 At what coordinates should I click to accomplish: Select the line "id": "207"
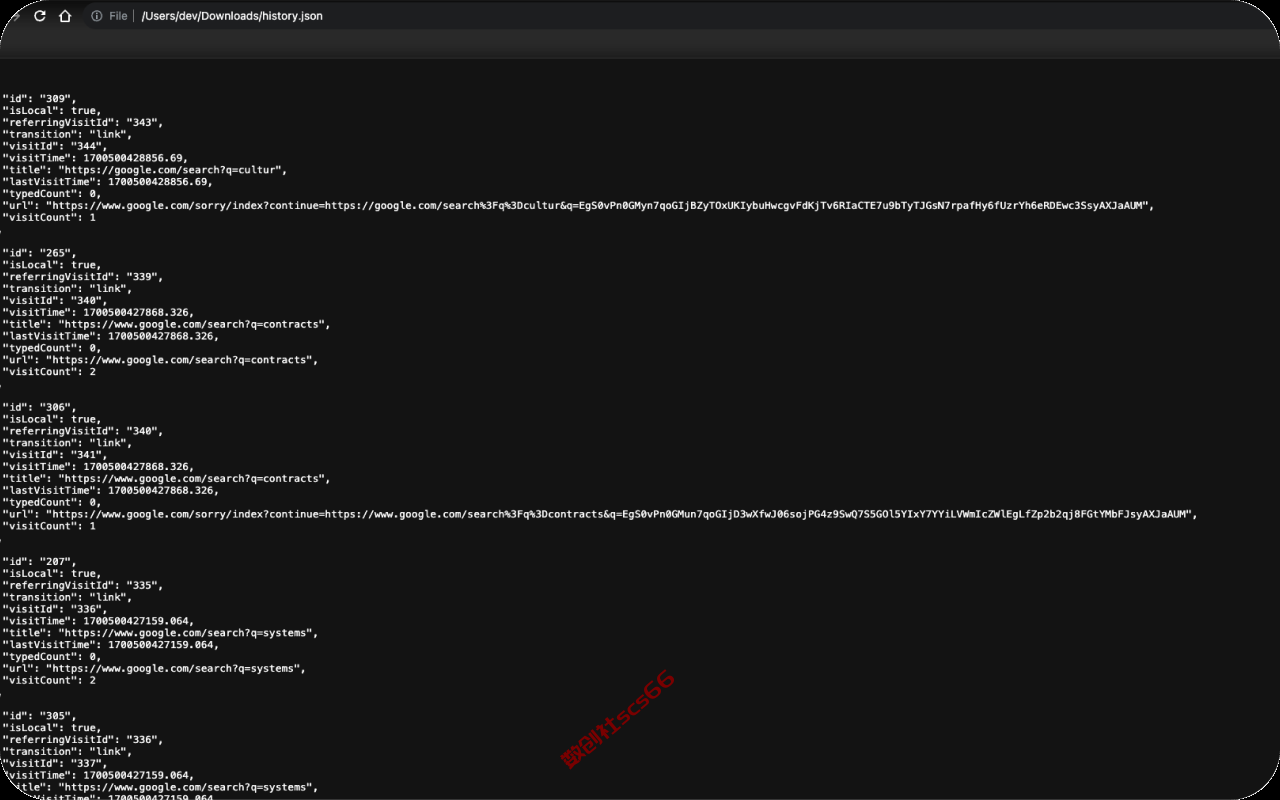click(x=40, y=562)
